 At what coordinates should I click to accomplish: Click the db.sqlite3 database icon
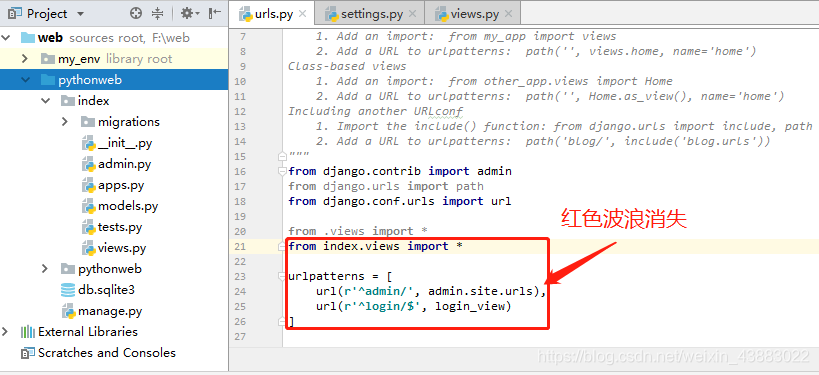pos(68,290)
